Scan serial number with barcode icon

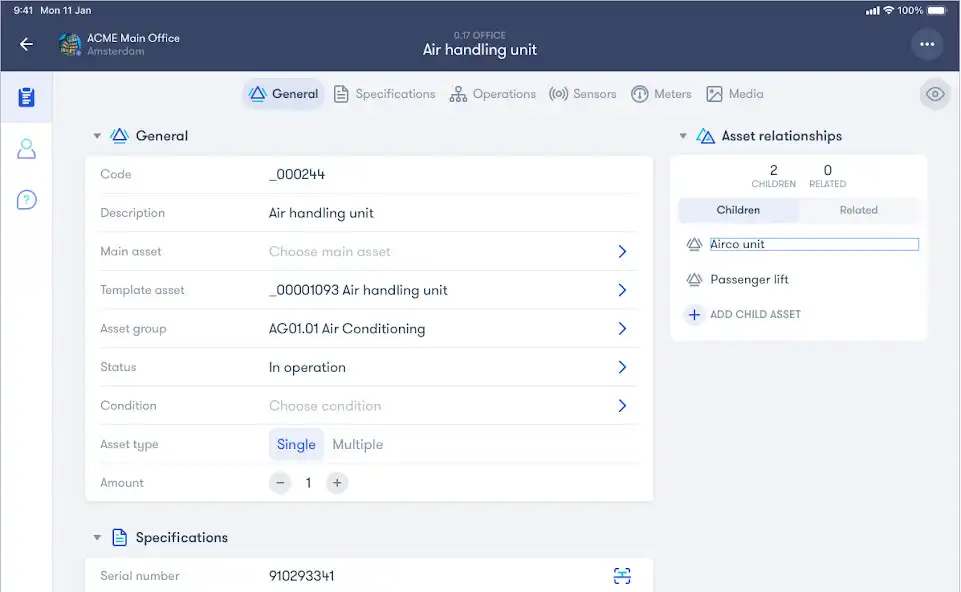point(621,575)
